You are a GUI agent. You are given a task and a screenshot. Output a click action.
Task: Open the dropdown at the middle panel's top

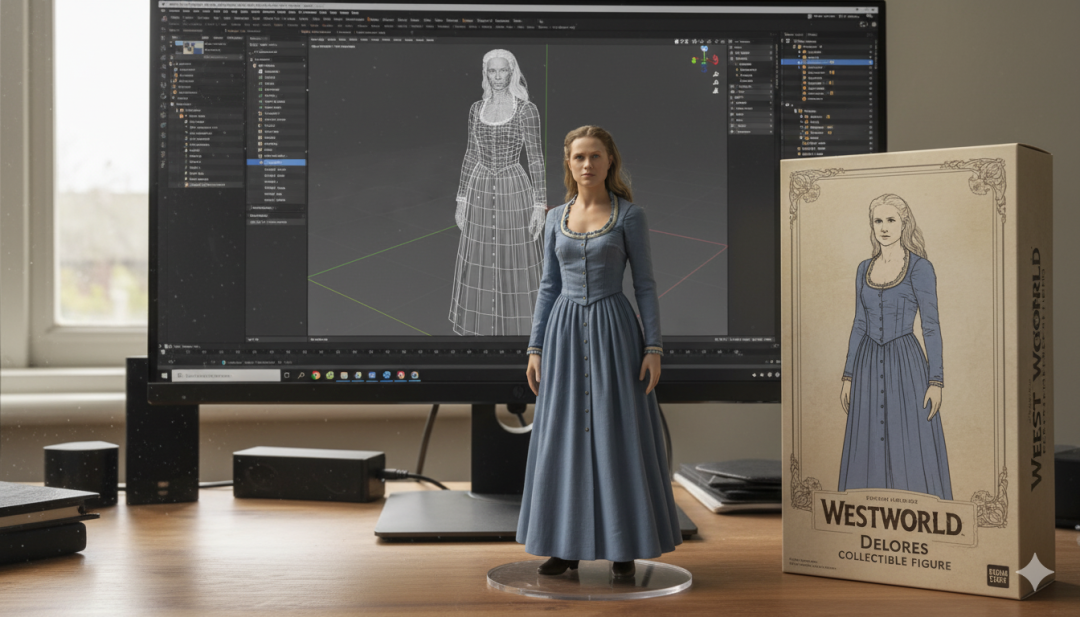pos(276,44)
